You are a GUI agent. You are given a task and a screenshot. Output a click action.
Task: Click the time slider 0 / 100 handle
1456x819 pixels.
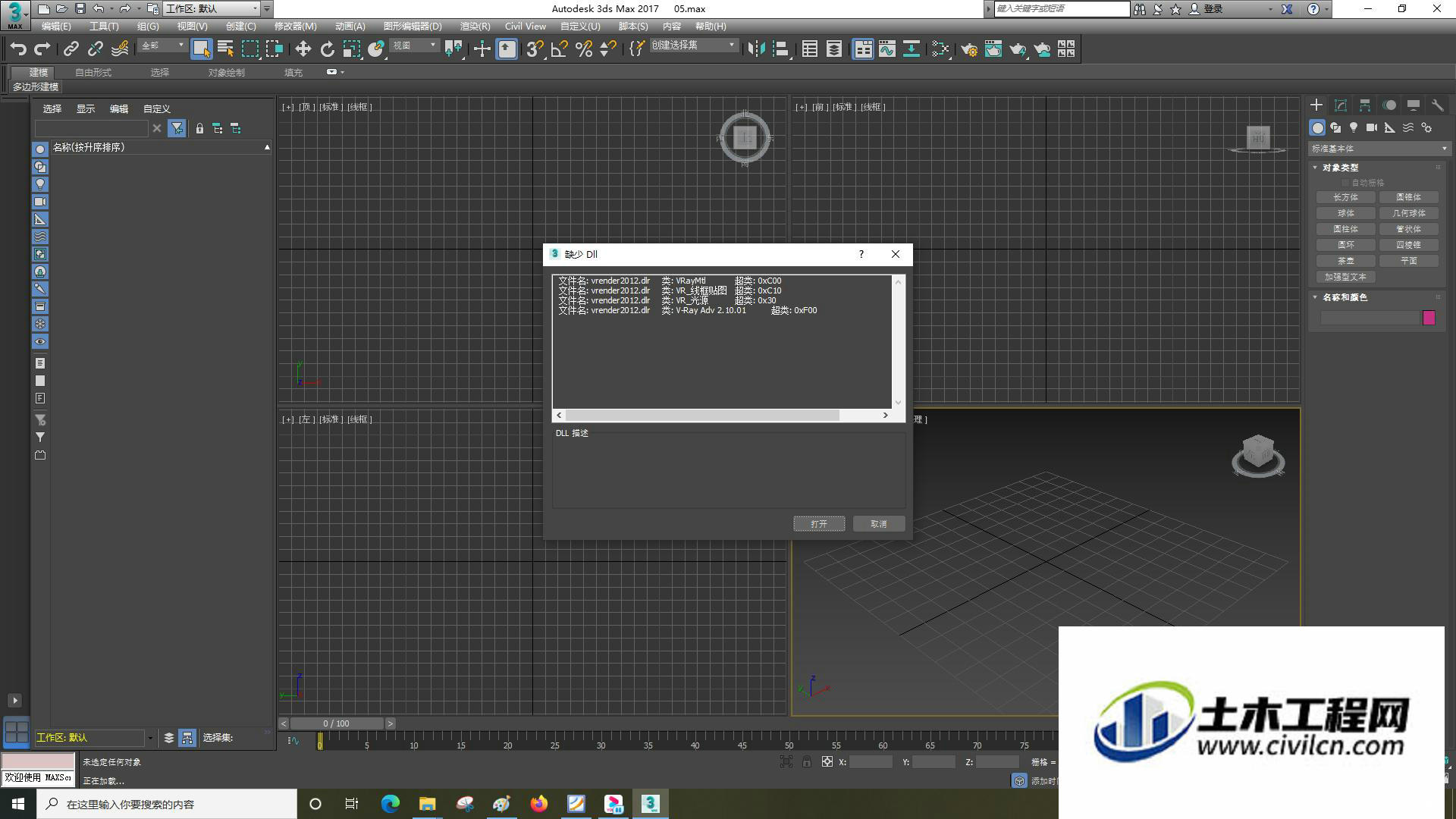[x=336, y=723]
